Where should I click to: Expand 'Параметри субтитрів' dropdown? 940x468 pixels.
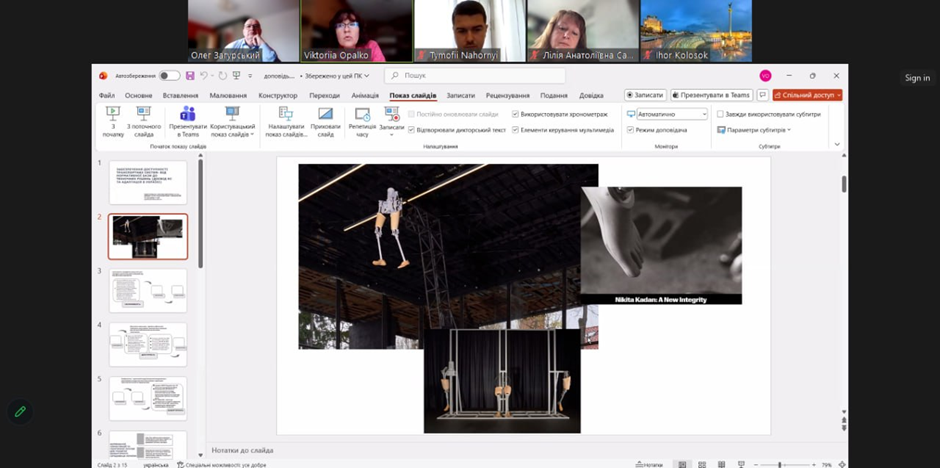click(754, 130)
